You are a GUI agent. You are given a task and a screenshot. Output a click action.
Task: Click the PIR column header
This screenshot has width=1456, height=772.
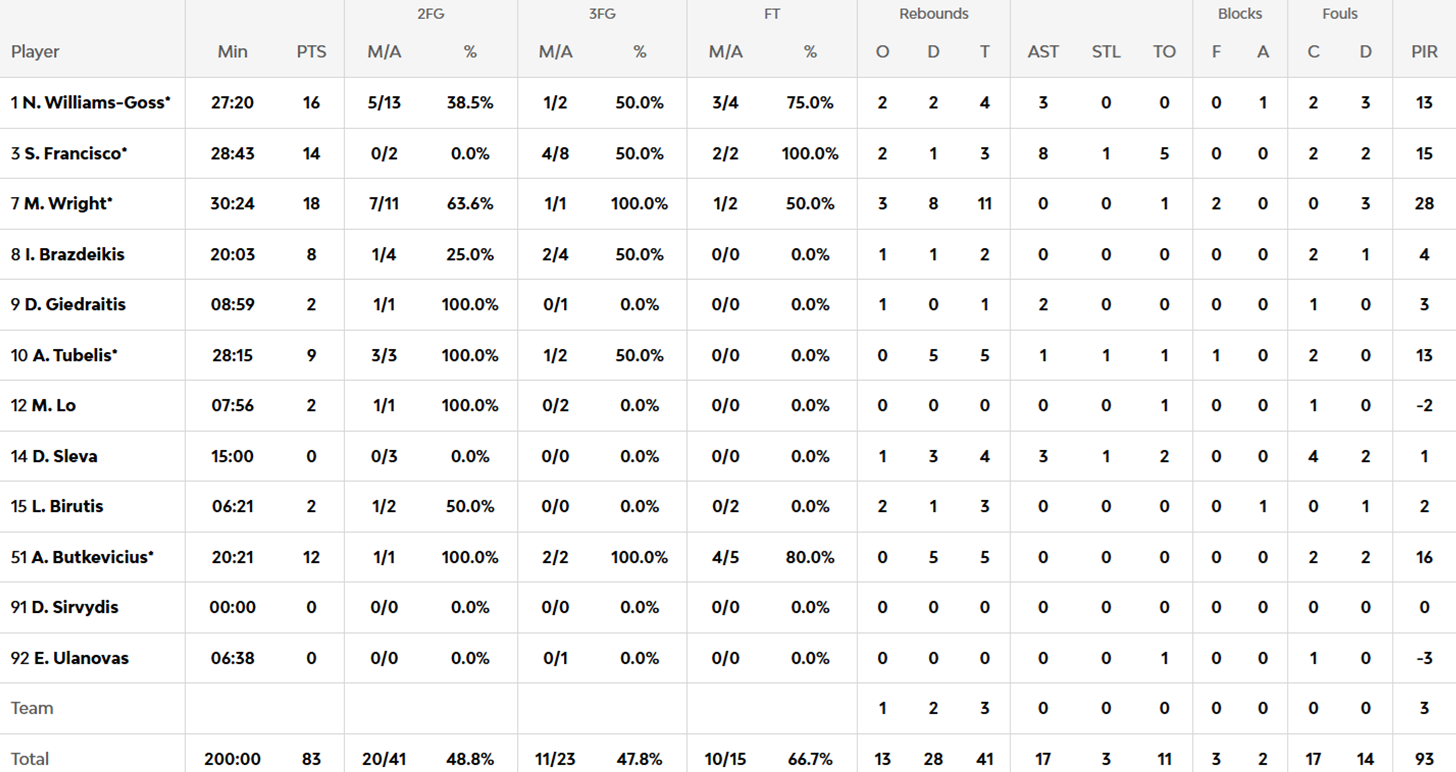point(1424,52)
